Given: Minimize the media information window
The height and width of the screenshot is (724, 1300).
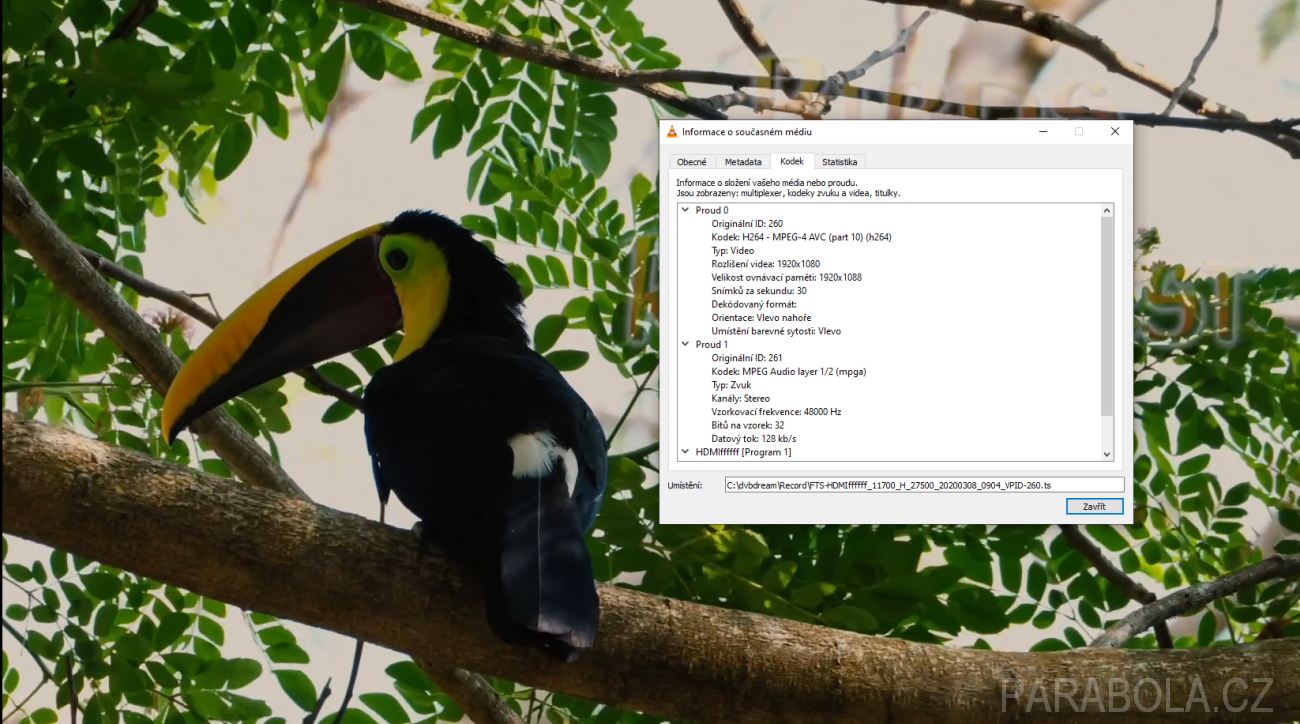Looking at the screenshot, I should pyautogui.click(x=1042, y=132).
